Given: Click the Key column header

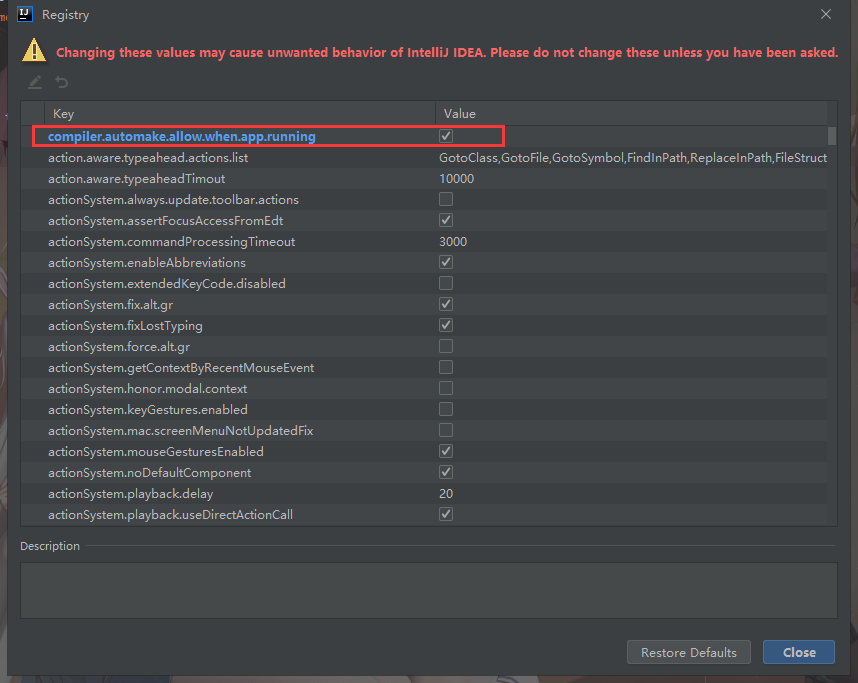Looking at the screenshot, I should (x=240, y=113).
